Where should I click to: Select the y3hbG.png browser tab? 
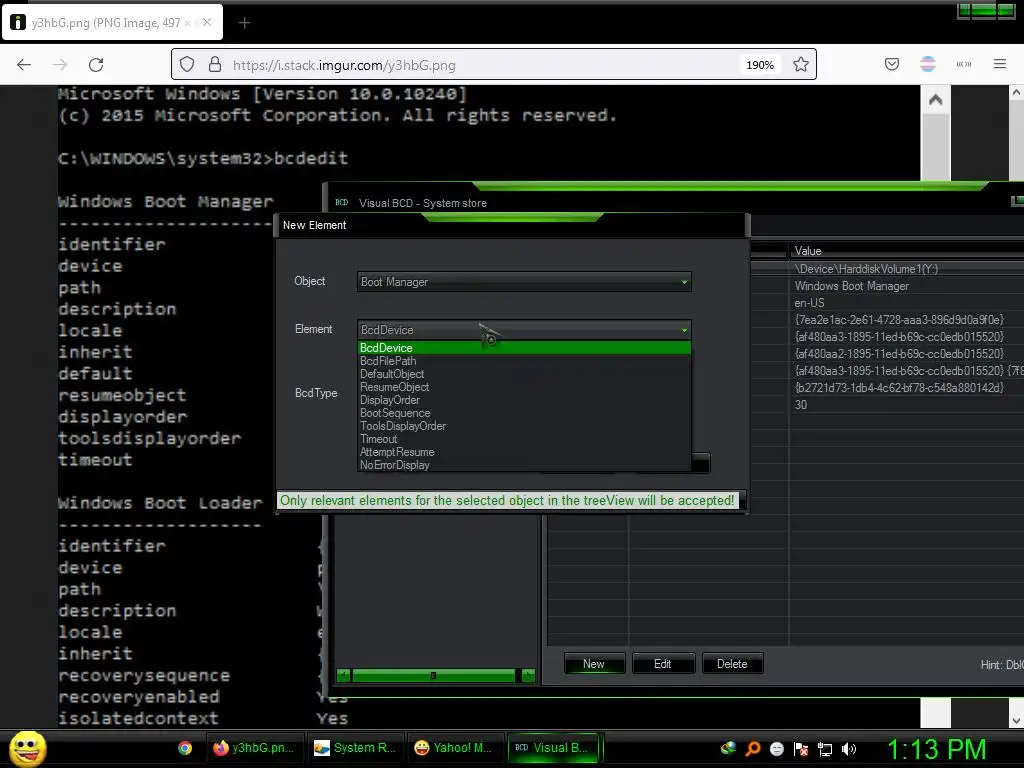[112, 22]
